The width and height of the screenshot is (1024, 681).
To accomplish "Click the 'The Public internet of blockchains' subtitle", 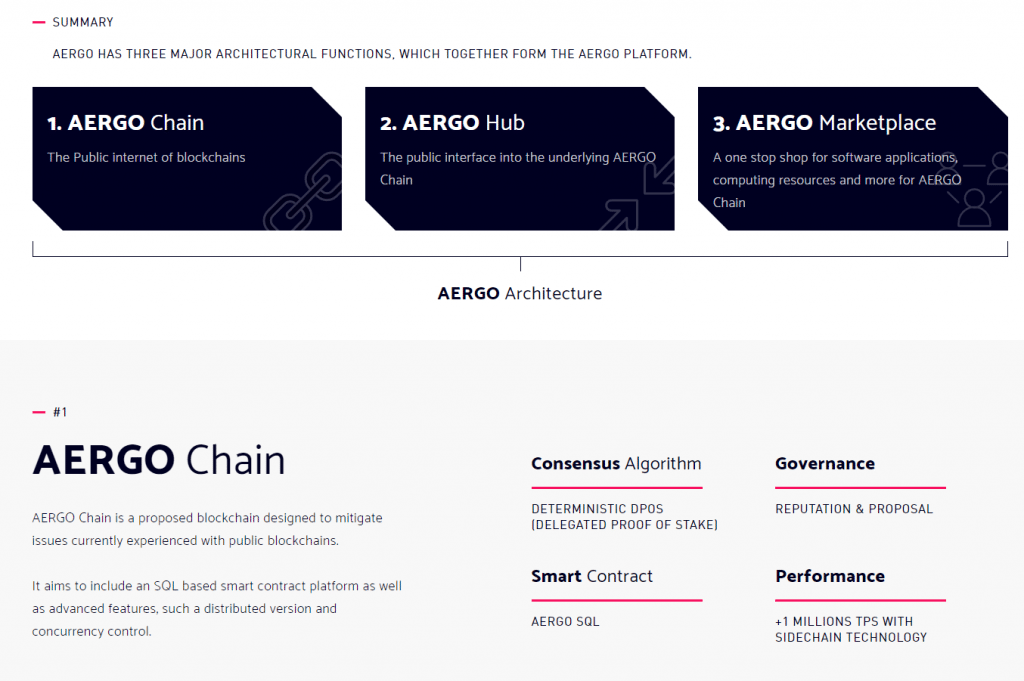I will [x=146, y=157].
